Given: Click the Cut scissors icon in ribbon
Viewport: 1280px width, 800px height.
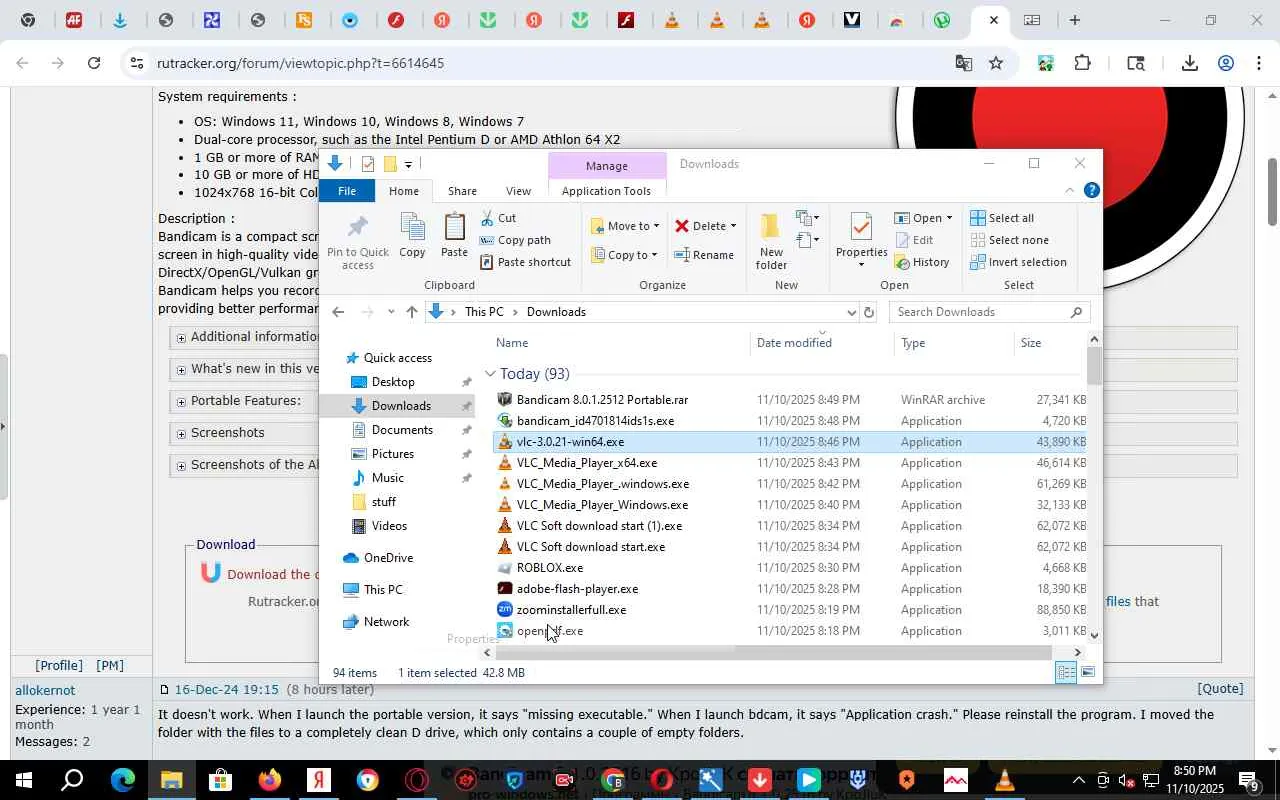Looking at the screenshot, I should 486,218.
